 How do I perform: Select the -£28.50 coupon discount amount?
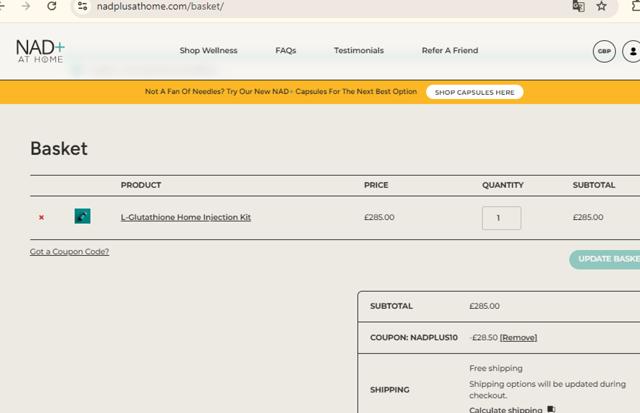coord(484,338)
